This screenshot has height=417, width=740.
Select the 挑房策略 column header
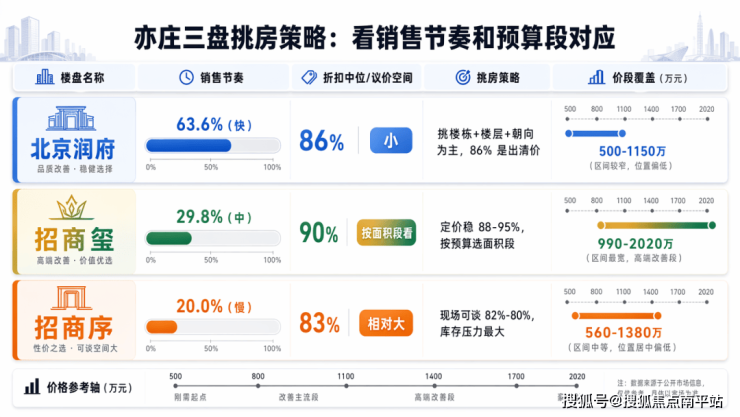[487, 77]
